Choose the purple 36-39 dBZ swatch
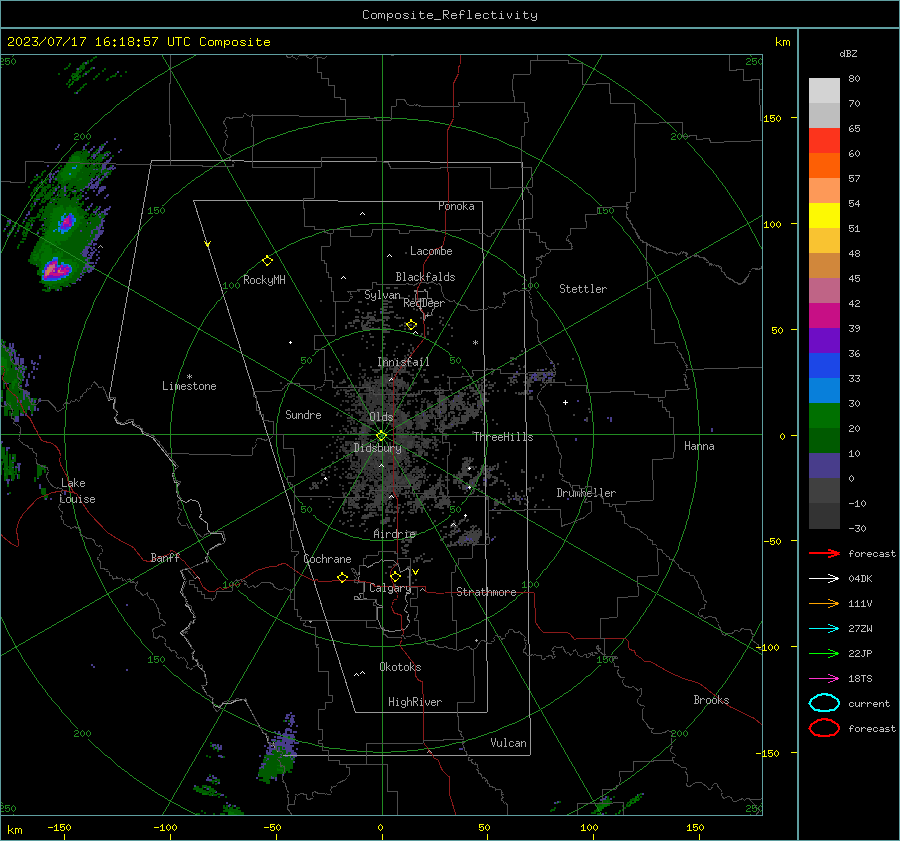This screenshot has width=900, height=841. pos(824,341)
